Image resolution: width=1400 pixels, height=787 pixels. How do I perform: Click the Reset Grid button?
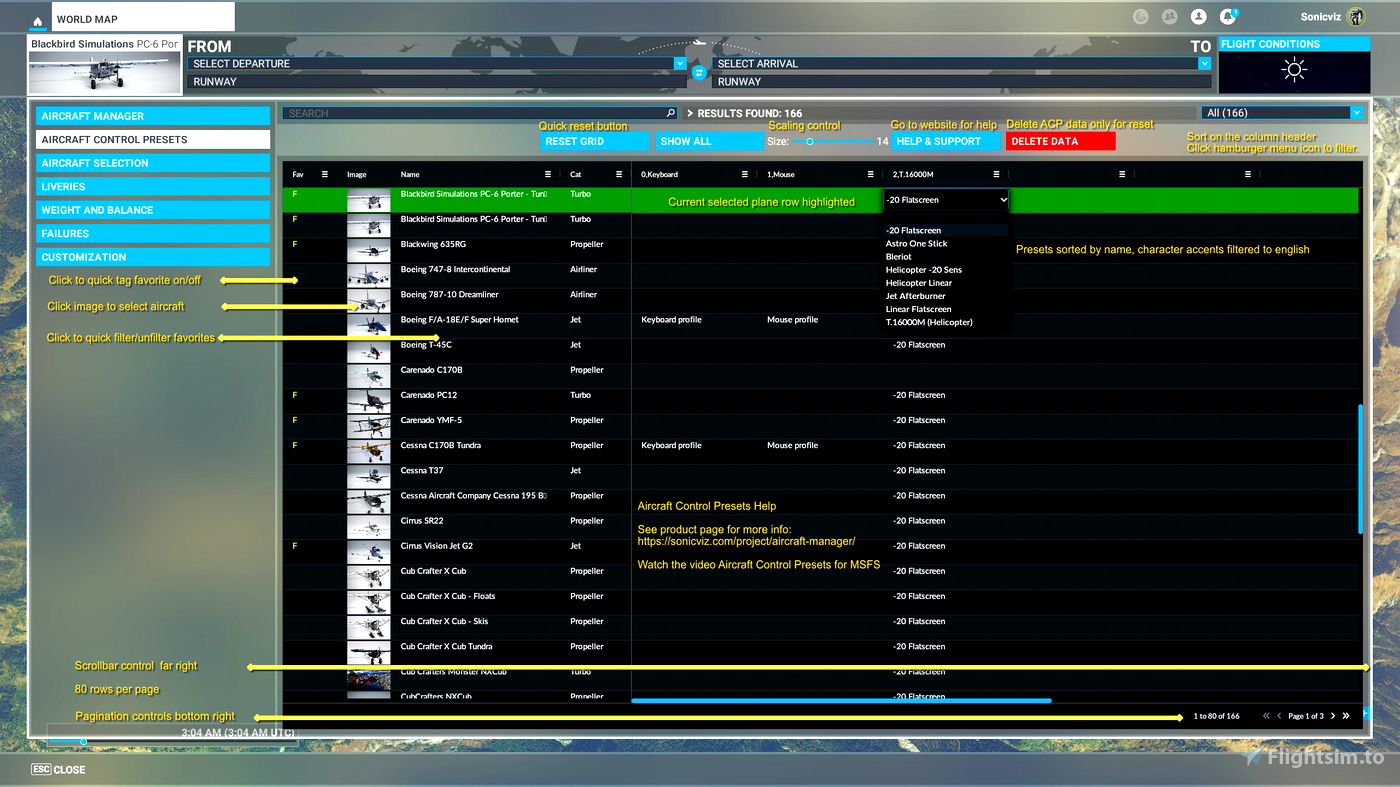595,141
